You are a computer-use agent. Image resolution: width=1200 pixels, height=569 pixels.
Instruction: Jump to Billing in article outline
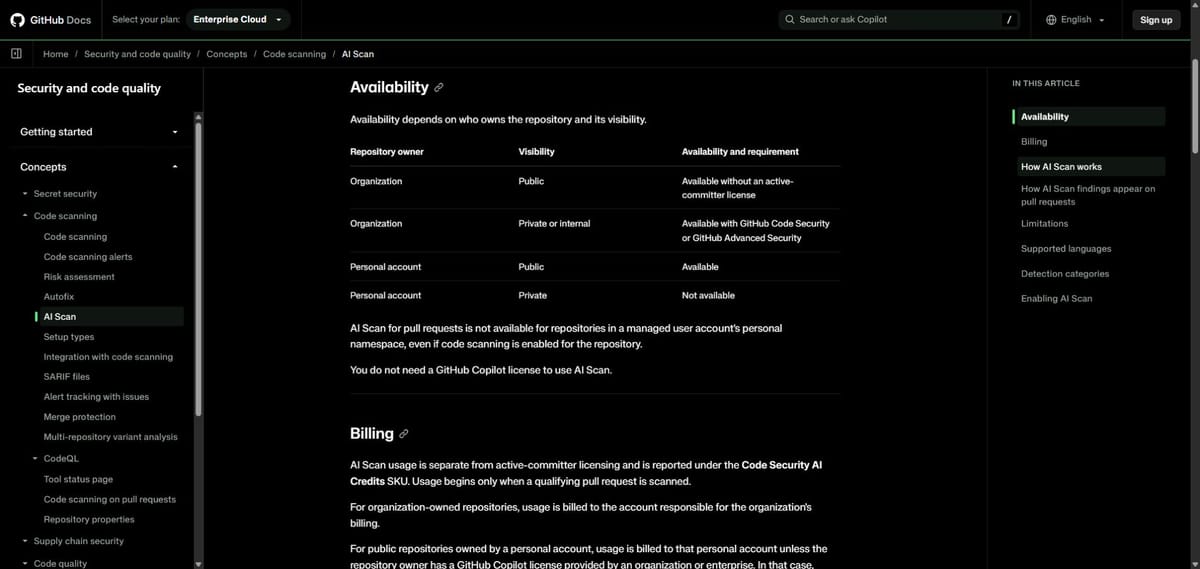pos(1034,142)
